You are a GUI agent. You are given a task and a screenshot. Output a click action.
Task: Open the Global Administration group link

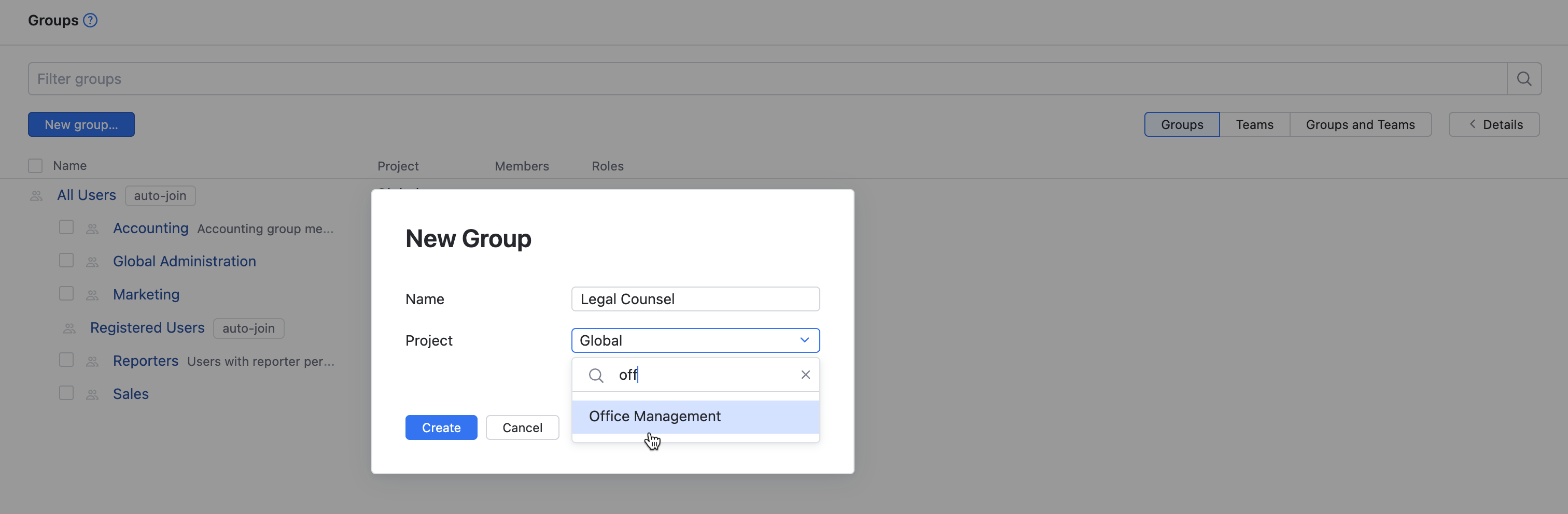(185, 262)
